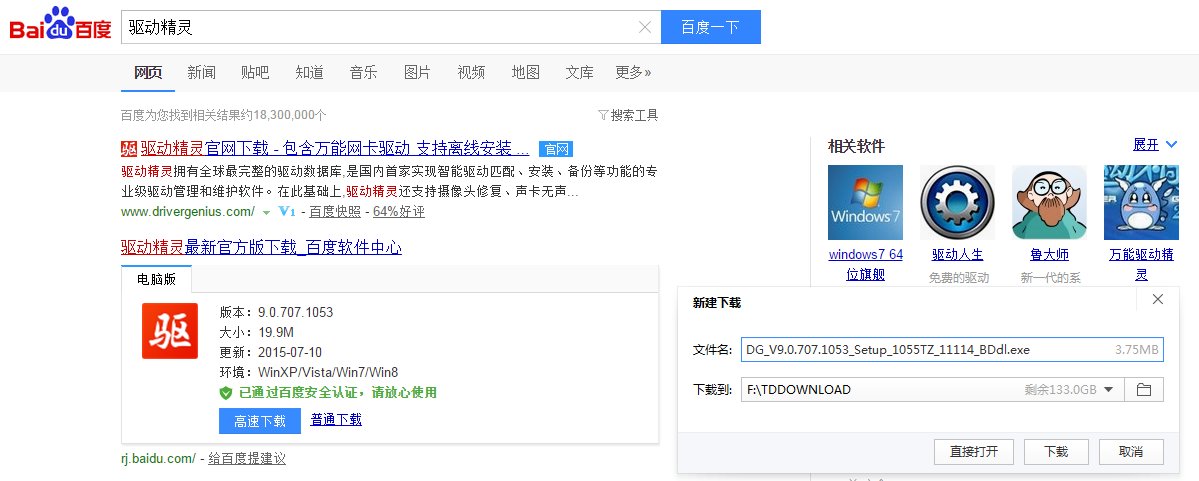The image size is (1199, 481).
Task: Expand related software with 展开
Action: click(x=1155, y=145)
